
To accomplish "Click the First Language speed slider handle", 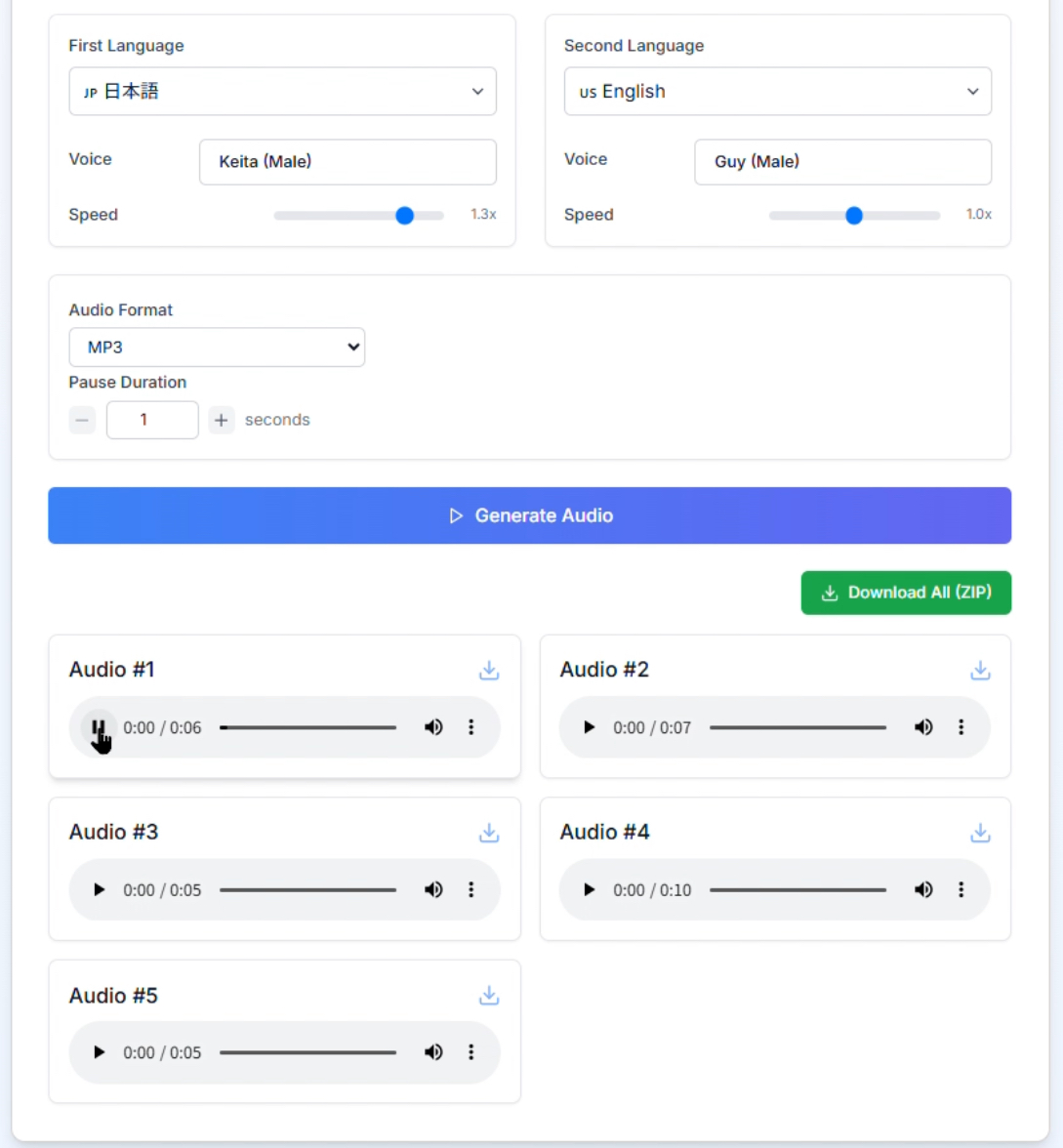I will tap(404, 216).
